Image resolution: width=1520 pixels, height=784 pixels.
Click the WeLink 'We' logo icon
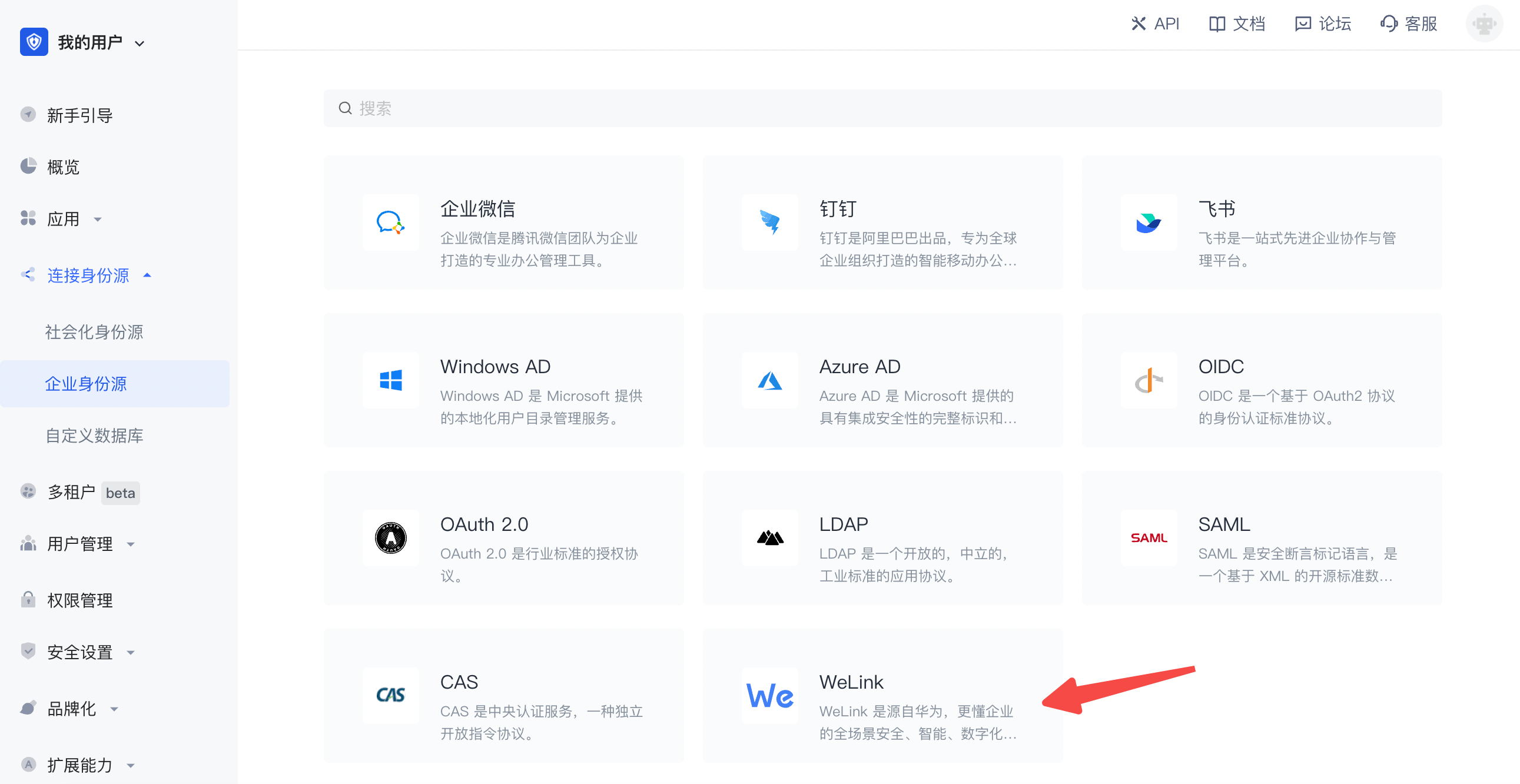tap(769, 696)
